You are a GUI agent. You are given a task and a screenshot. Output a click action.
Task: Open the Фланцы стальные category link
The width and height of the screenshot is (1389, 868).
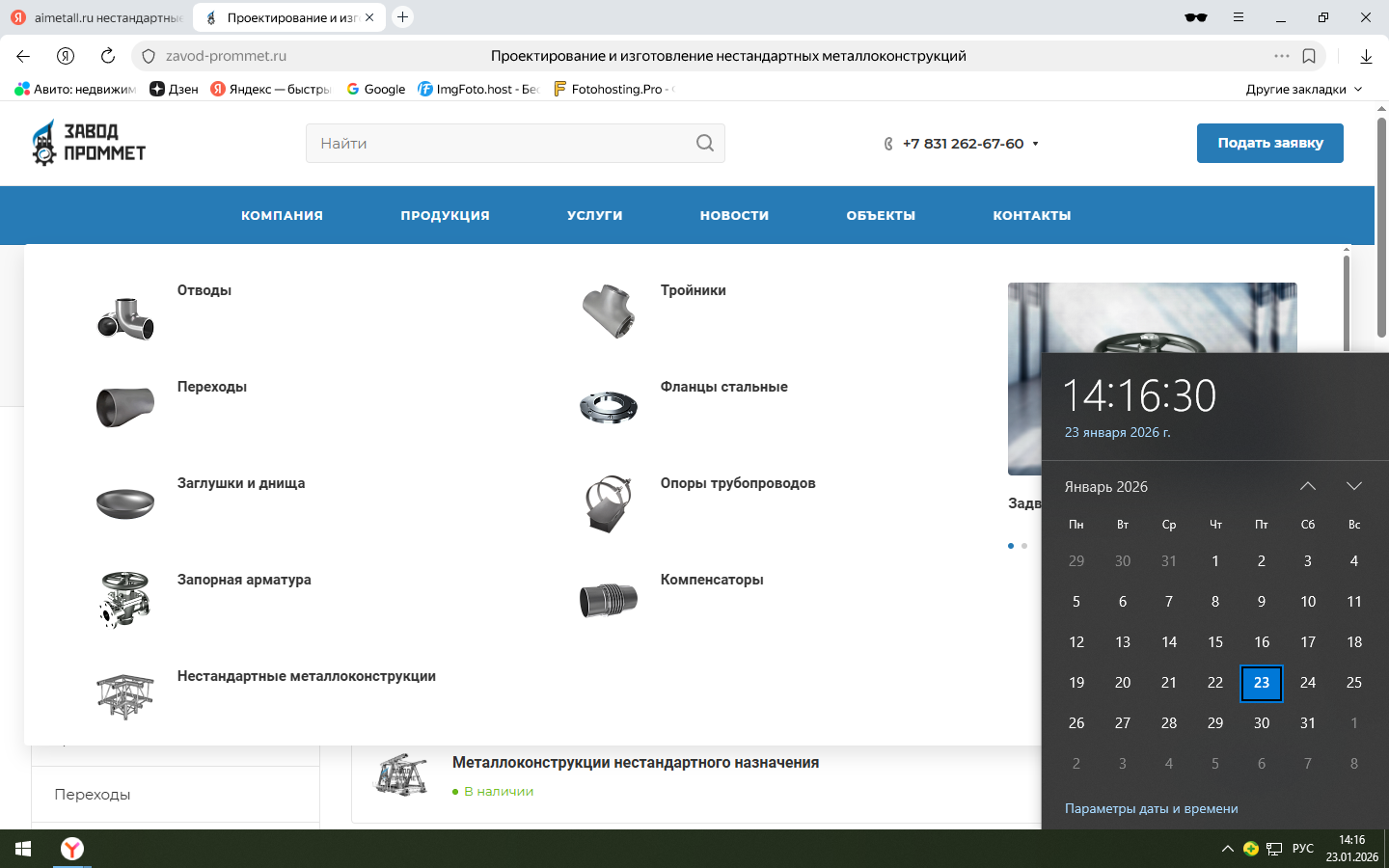pyautogui.click(x=724, y=387)
